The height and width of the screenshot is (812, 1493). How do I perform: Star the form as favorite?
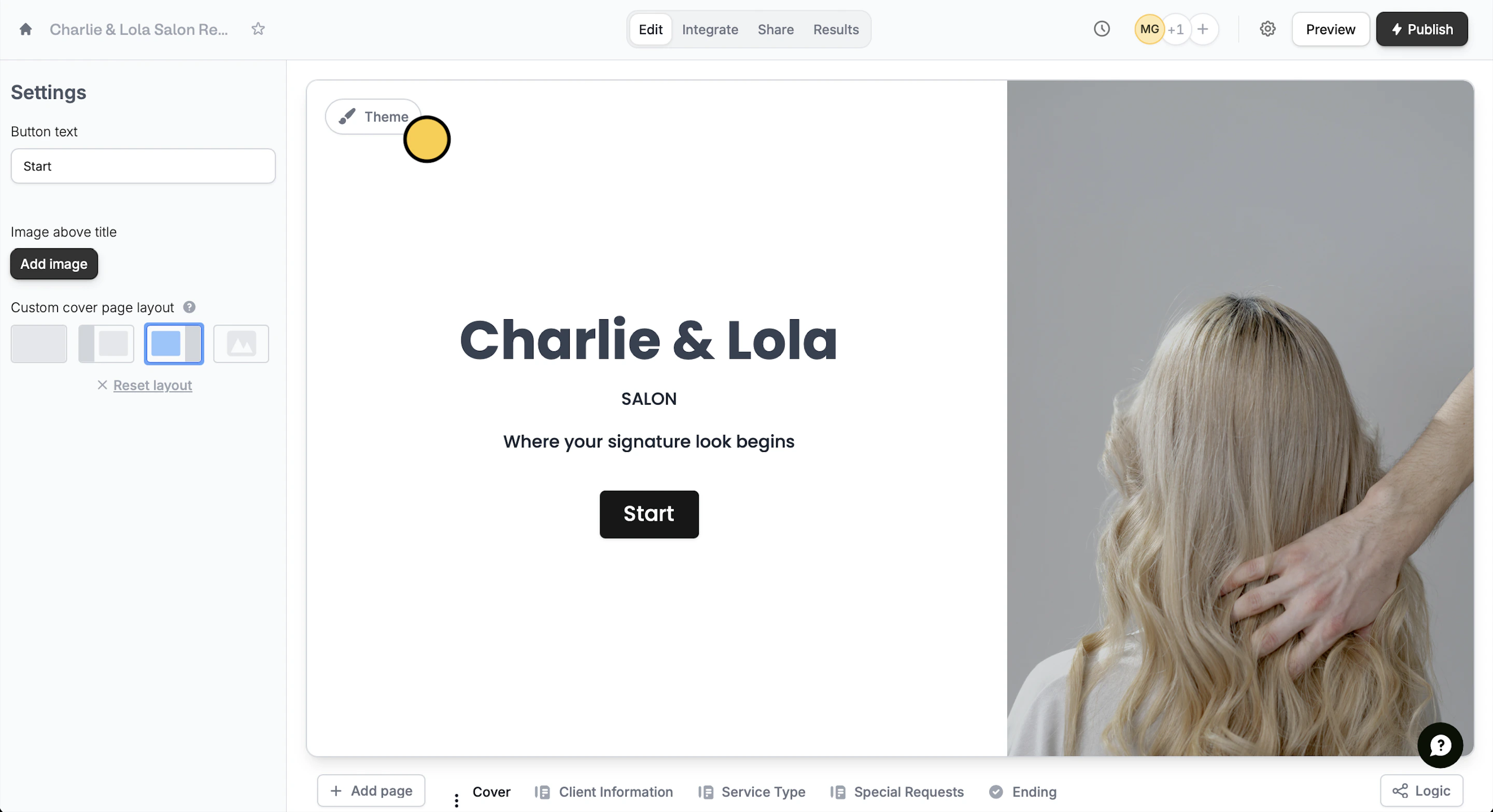point(258,29)
